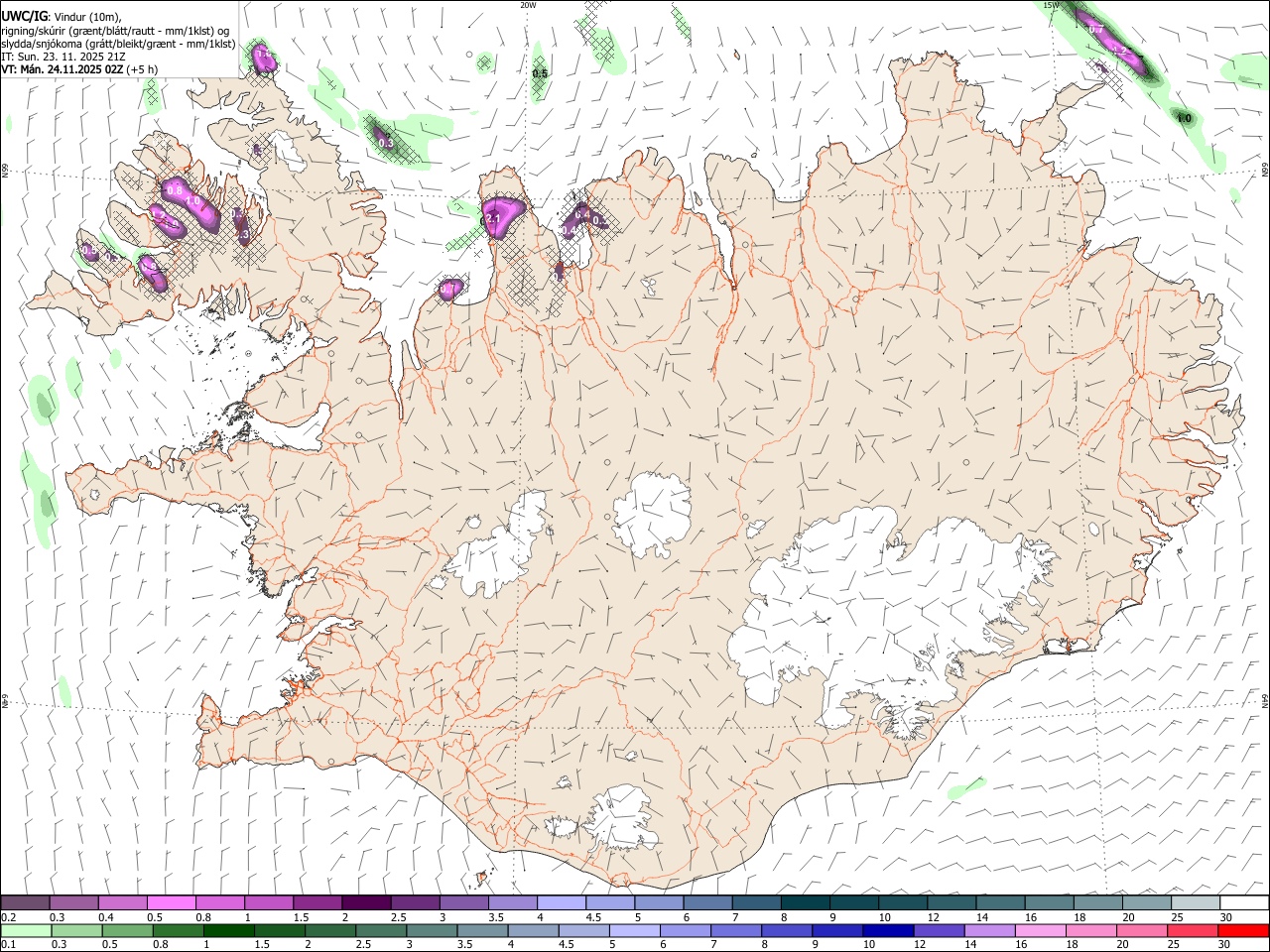
Task: Click the dark mauve 0.2 swatch in top legend row
Action: tap(25, 903)
